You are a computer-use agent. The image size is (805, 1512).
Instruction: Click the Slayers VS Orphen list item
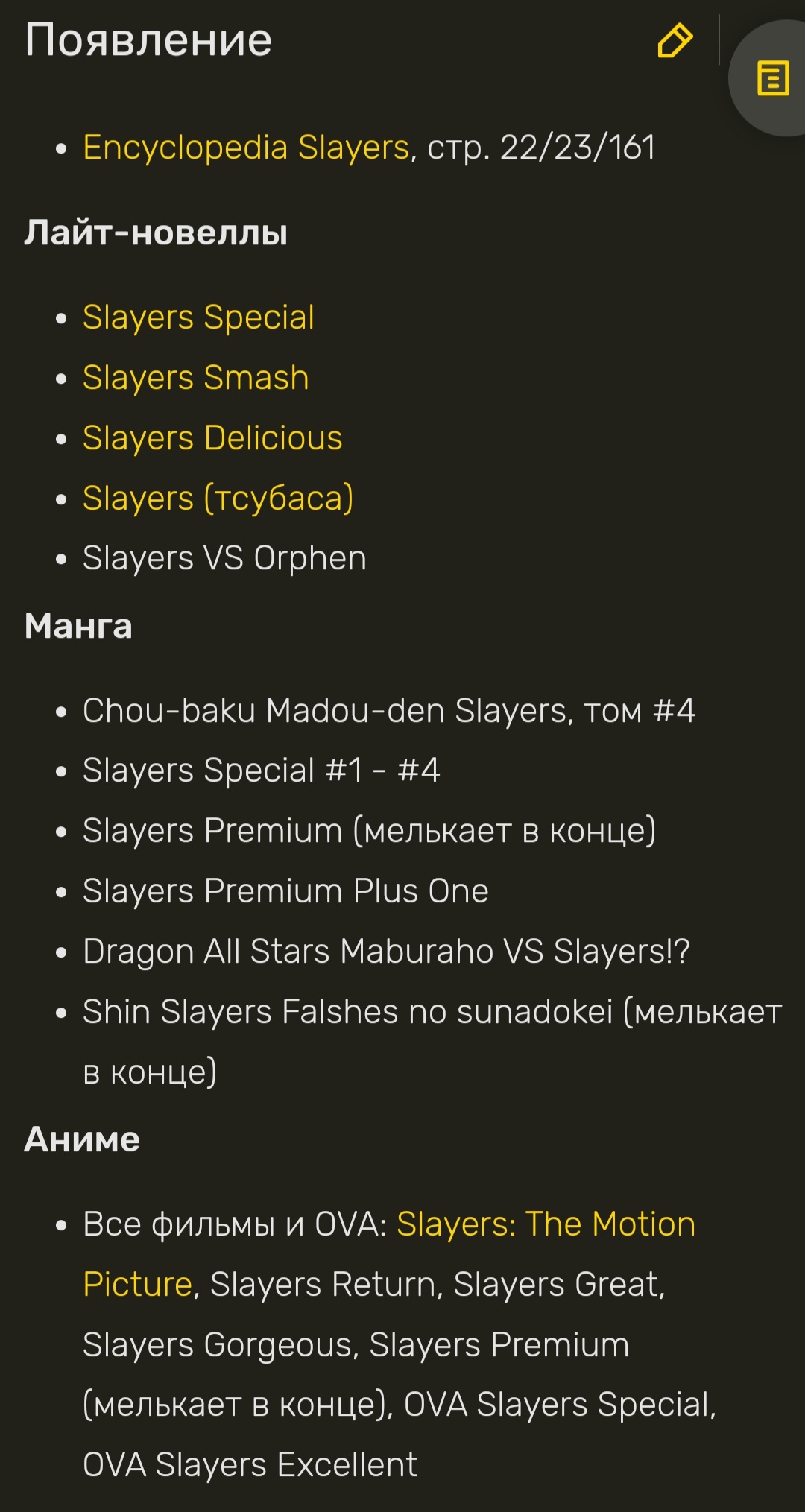(224, 559)
